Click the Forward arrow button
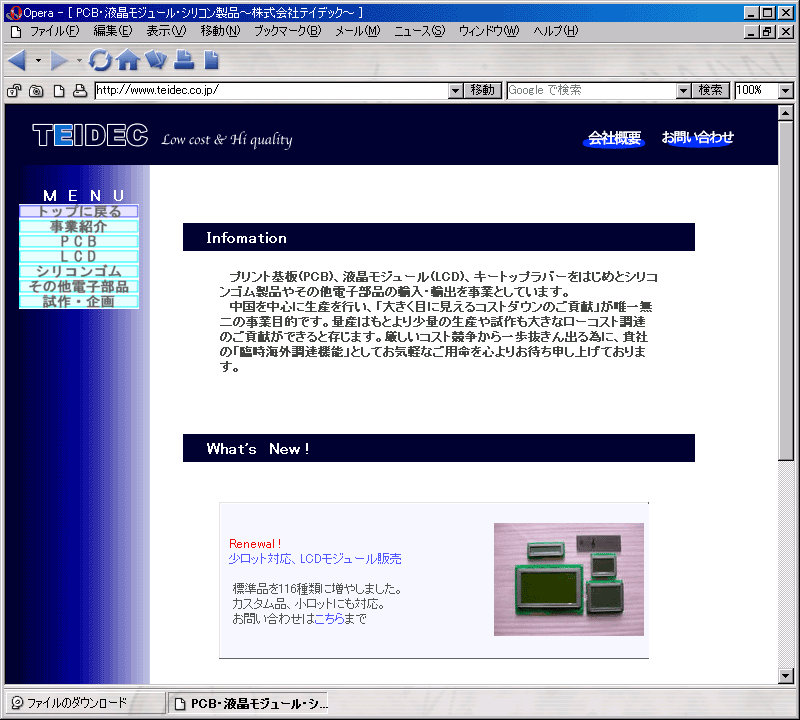This screenshot has height=720, width=800. [59, 61]
